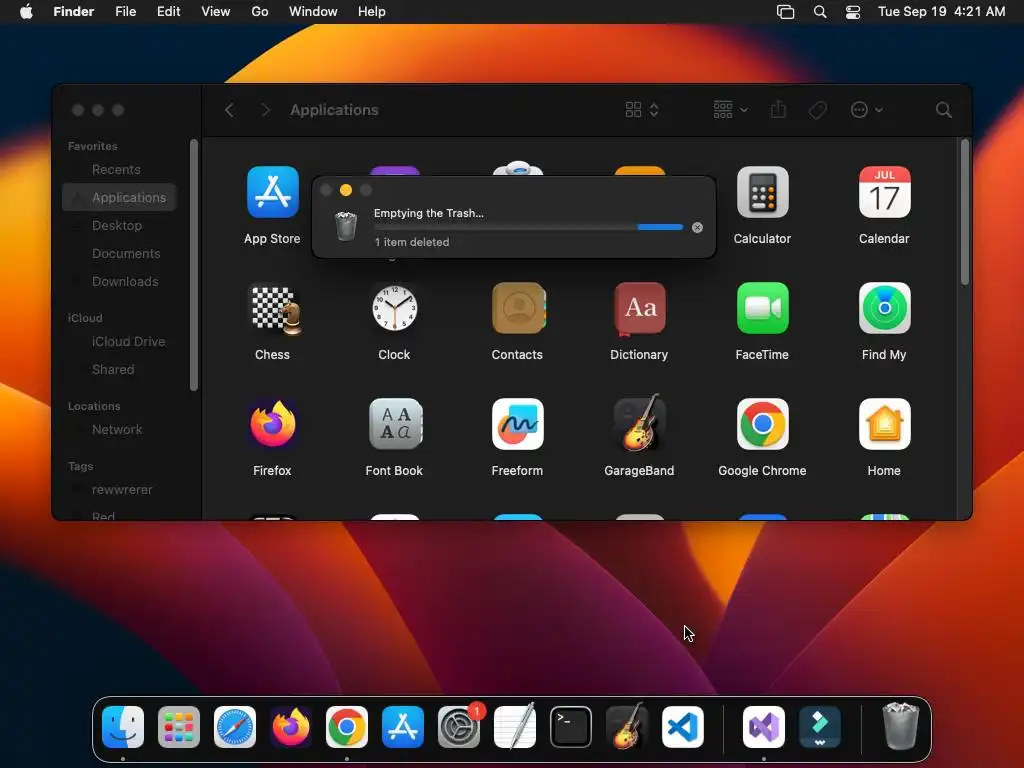This screenshot has width=1024, height=768.
Task: Open Spotlight search in the menu bar
Action: coord(820,12)
